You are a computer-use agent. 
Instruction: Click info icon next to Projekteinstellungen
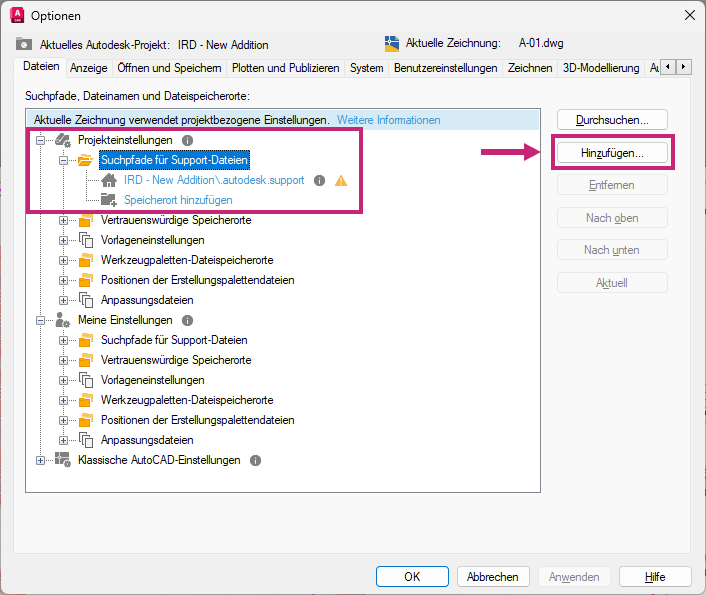click(187, 141)
